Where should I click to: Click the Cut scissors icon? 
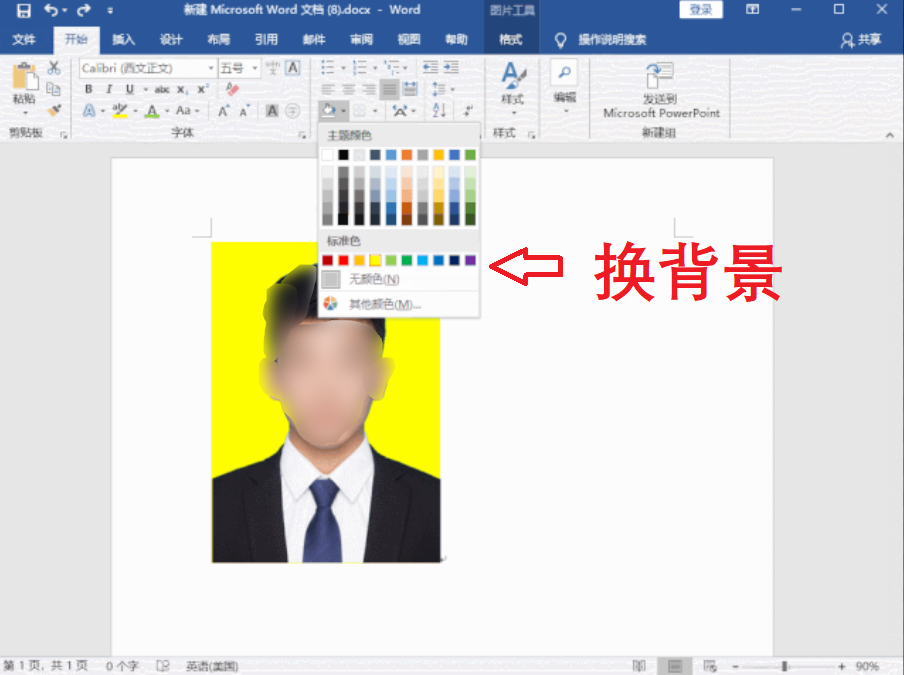tap(54, 68)
